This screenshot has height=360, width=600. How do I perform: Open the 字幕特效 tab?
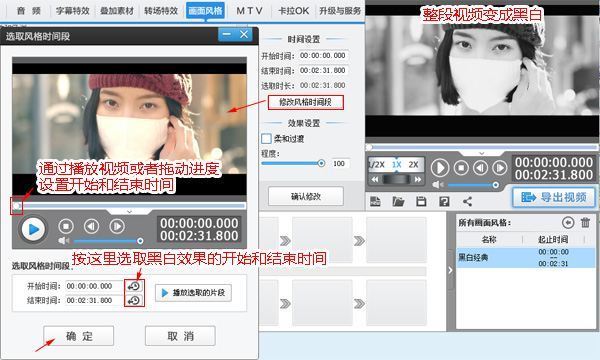point(73,11)
